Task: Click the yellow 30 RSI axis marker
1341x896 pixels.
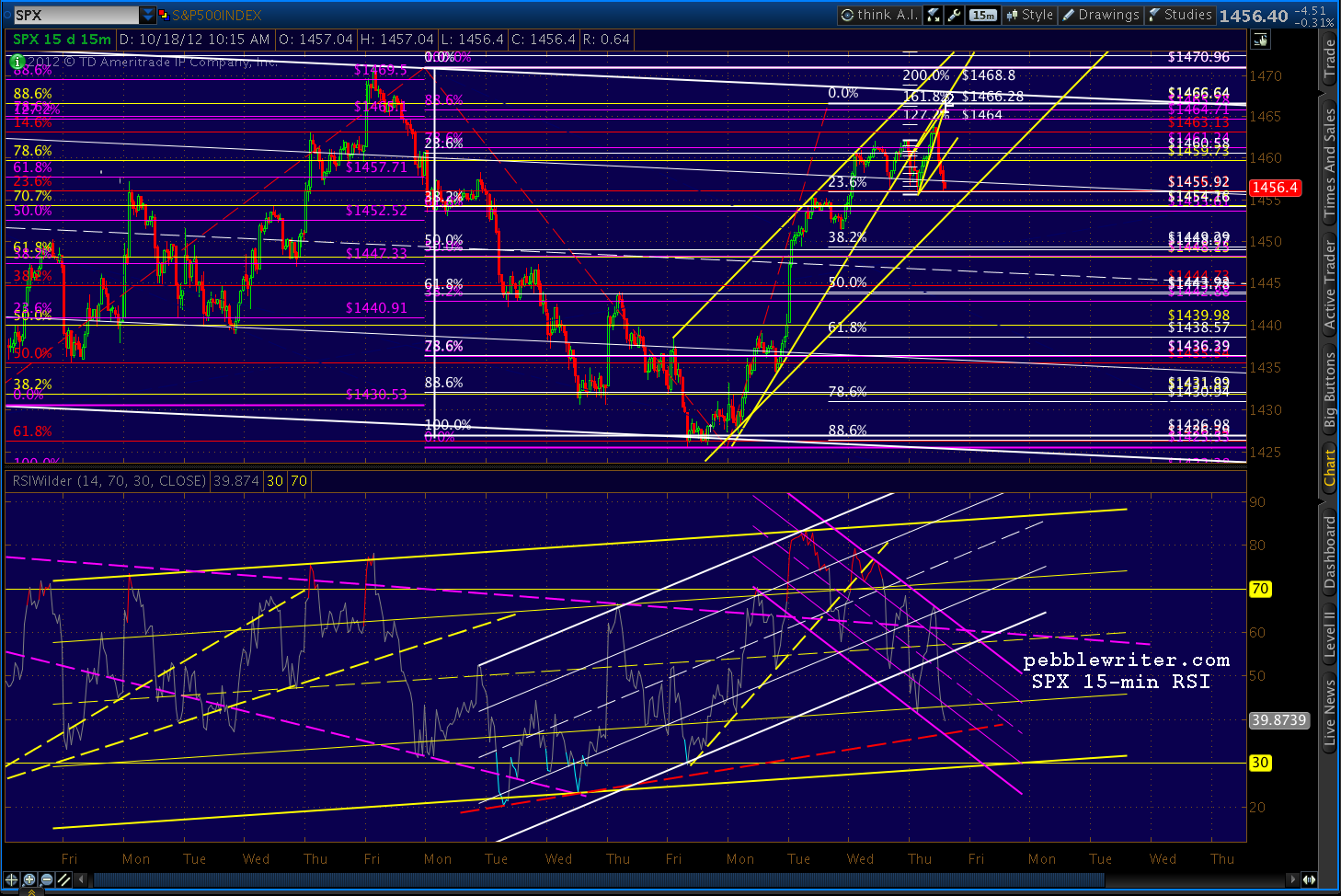Action: pyautogui.click(x=1260, y=763)
